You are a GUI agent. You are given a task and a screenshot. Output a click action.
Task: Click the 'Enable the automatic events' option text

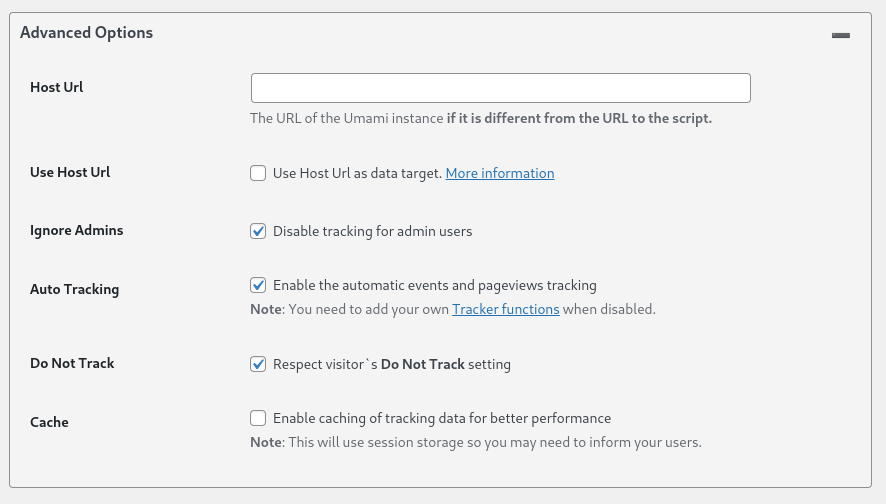(x=434, y=285)
